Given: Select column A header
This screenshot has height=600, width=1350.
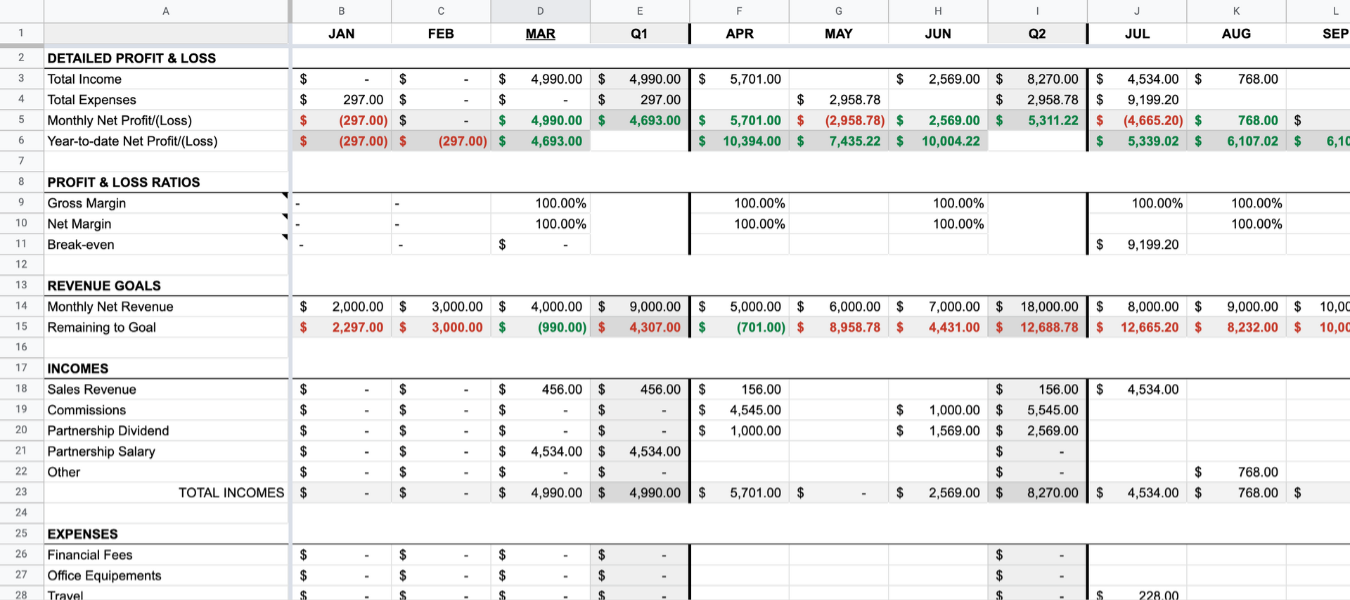Looking at the screenshot, I should (x=166, y=11).
